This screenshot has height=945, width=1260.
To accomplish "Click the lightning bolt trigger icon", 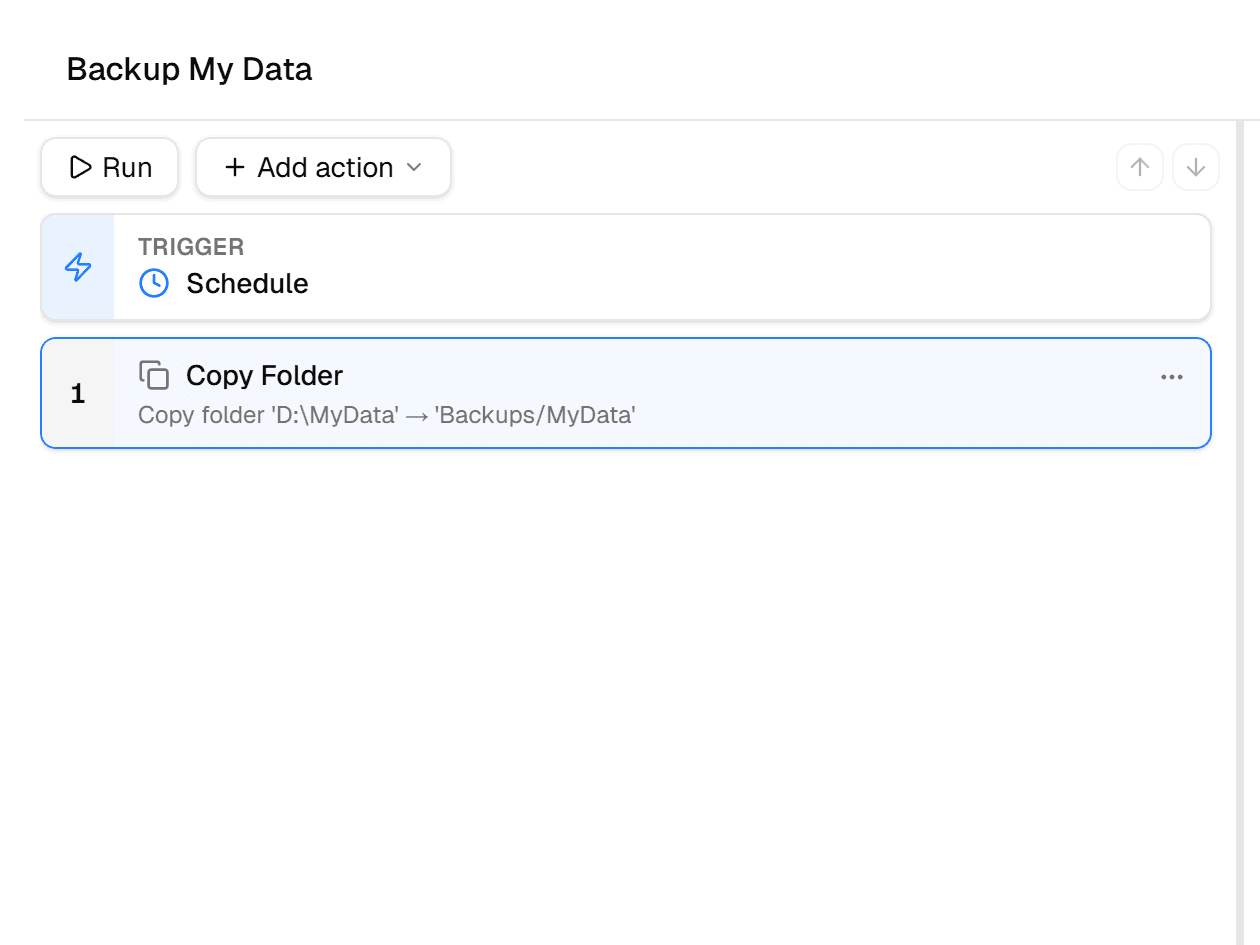I will [78, 267].
